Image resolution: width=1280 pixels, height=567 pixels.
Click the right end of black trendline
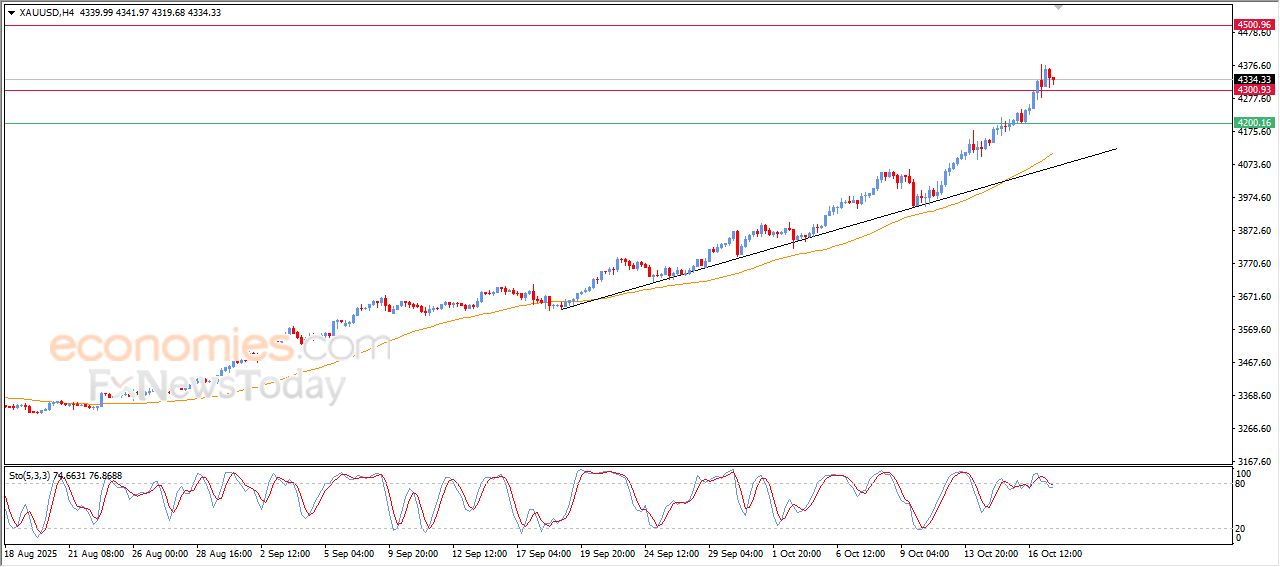(x=1115, y=149)
